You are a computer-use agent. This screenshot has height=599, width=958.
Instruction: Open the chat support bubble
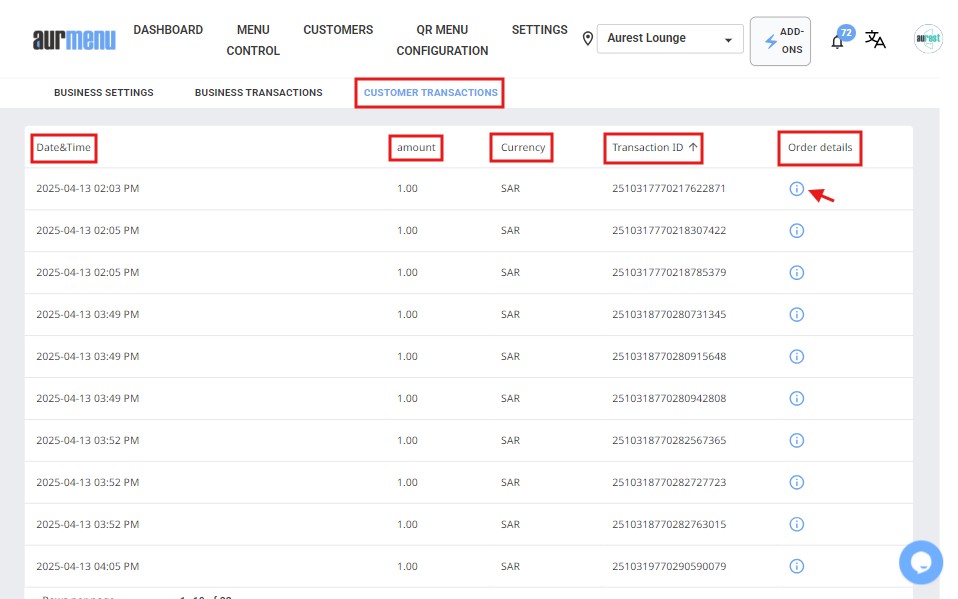click(x=921, y=561)
